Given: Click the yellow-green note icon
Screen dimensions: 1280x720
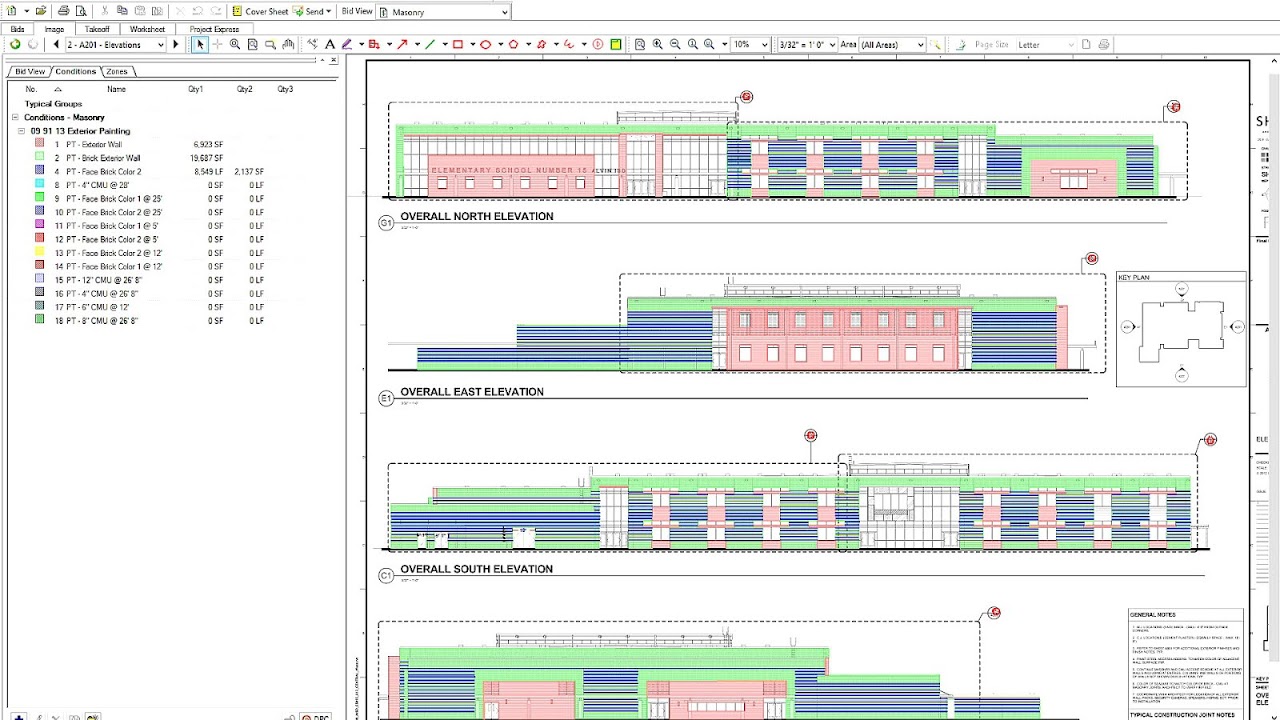Looking at the screenshot, I should pyautogui.click(x=616, y=44).
